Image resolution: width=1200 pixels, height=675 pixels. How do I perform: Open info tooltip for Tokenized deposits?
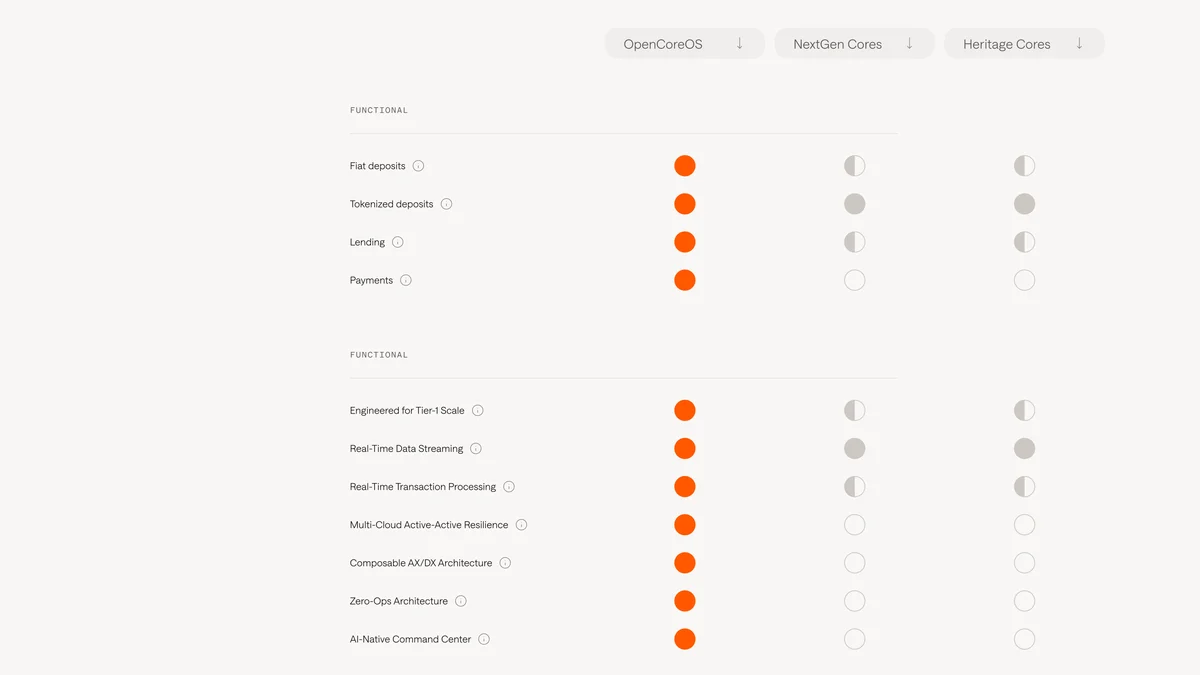[446, 204]
